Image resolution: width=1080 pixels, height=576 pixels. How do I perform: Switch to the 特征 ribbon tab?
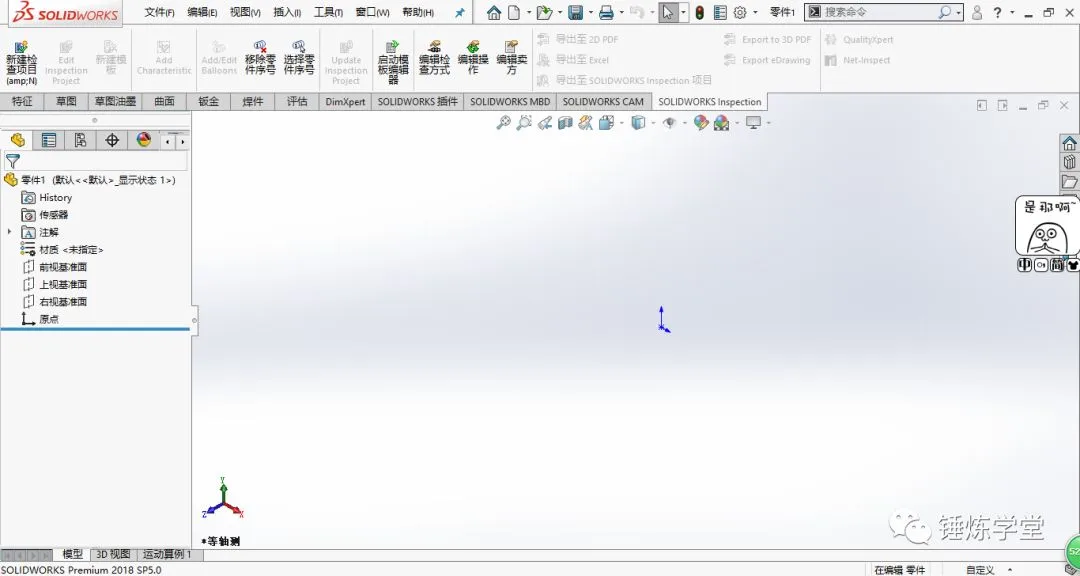[22, 101]
